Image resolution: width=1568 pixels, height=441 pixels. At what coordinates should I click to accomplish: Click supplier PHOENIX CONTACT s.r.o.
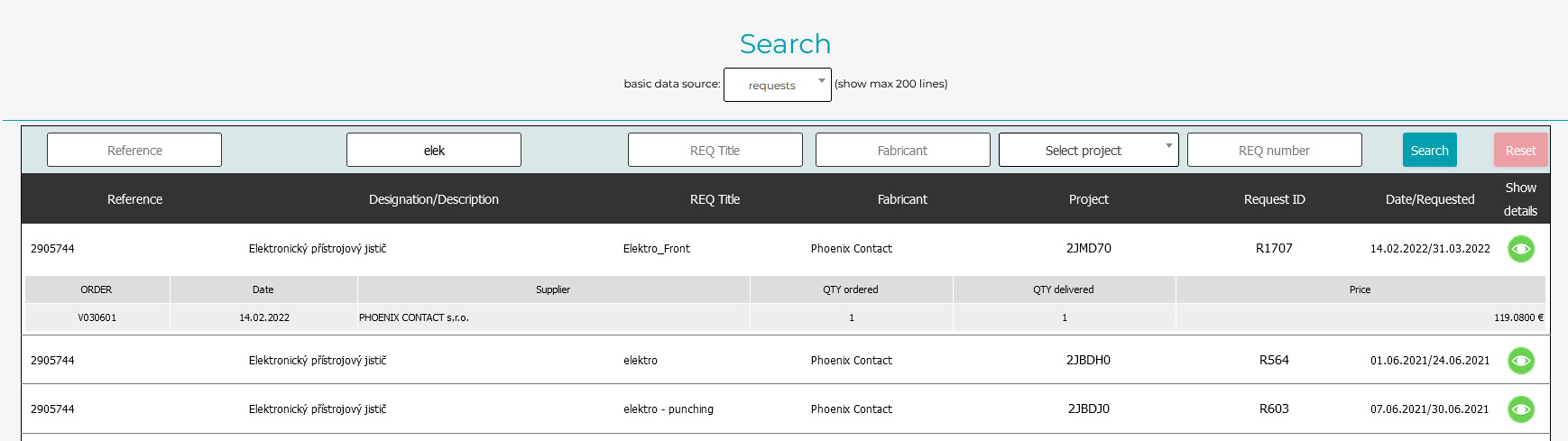point(414,317)
